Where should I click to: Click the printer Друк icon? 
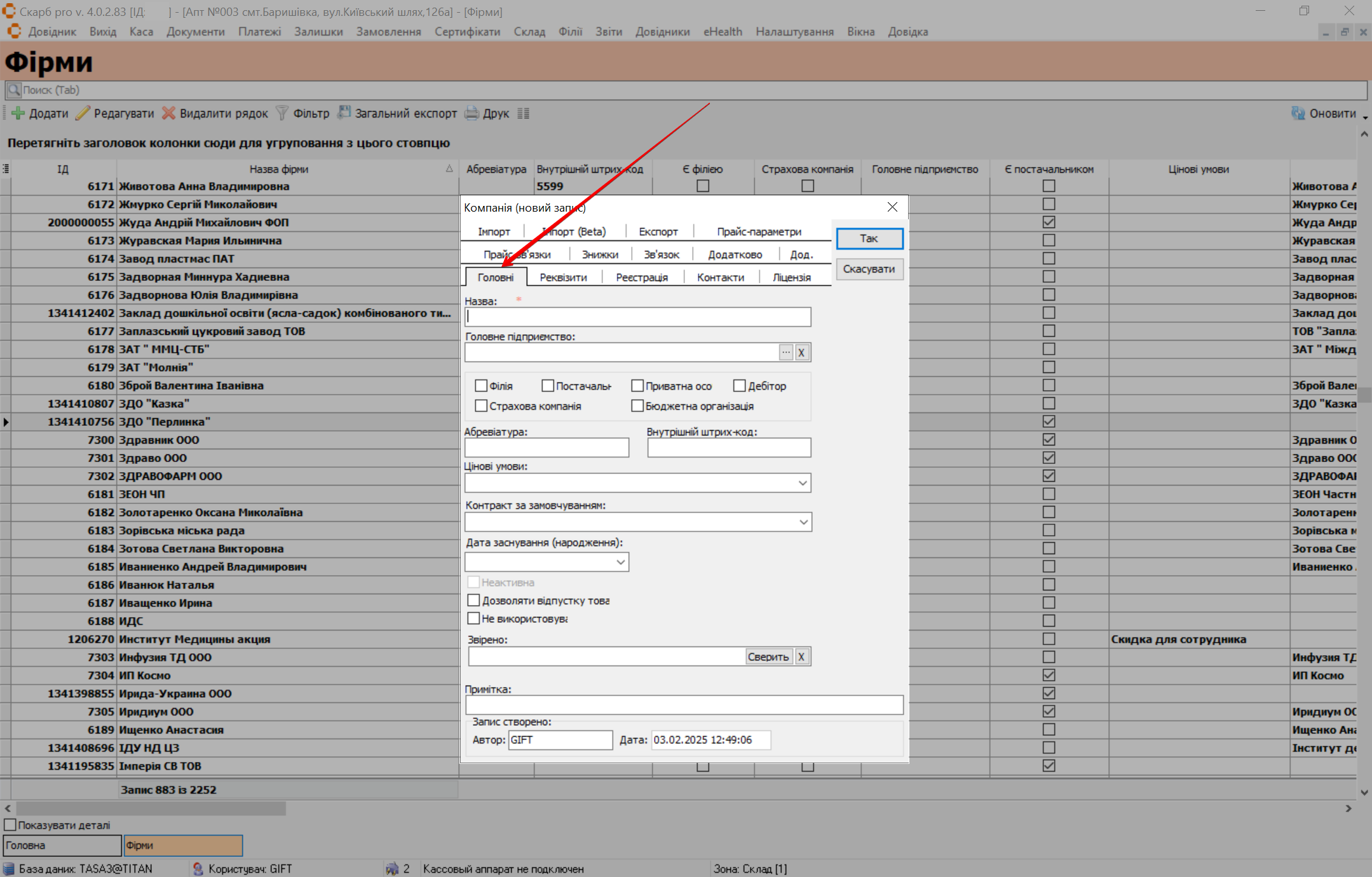(x=472, y=113)
